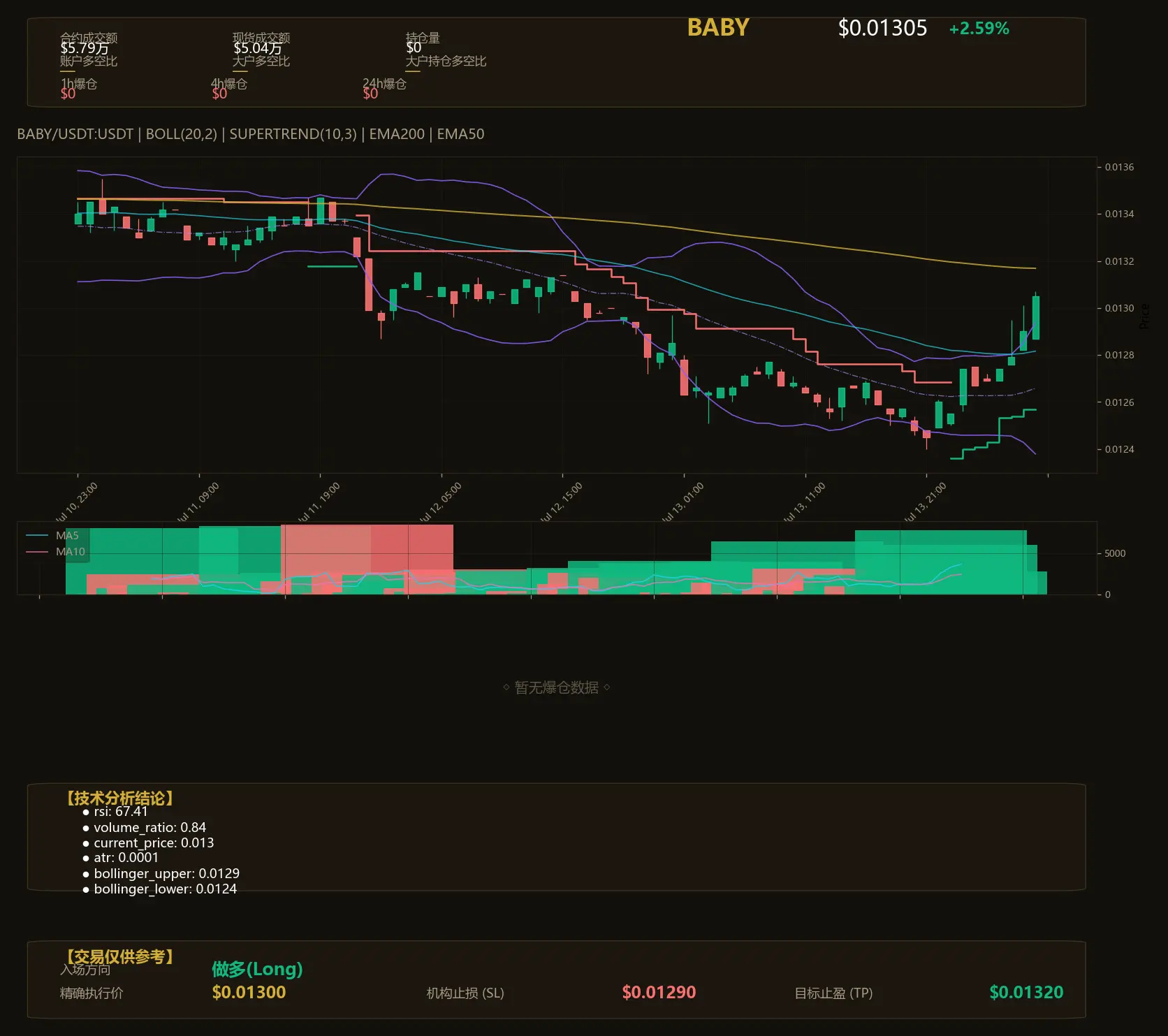Click the 0.0134 price axis label
1168x1036 pixels.
pos(1119,214)
